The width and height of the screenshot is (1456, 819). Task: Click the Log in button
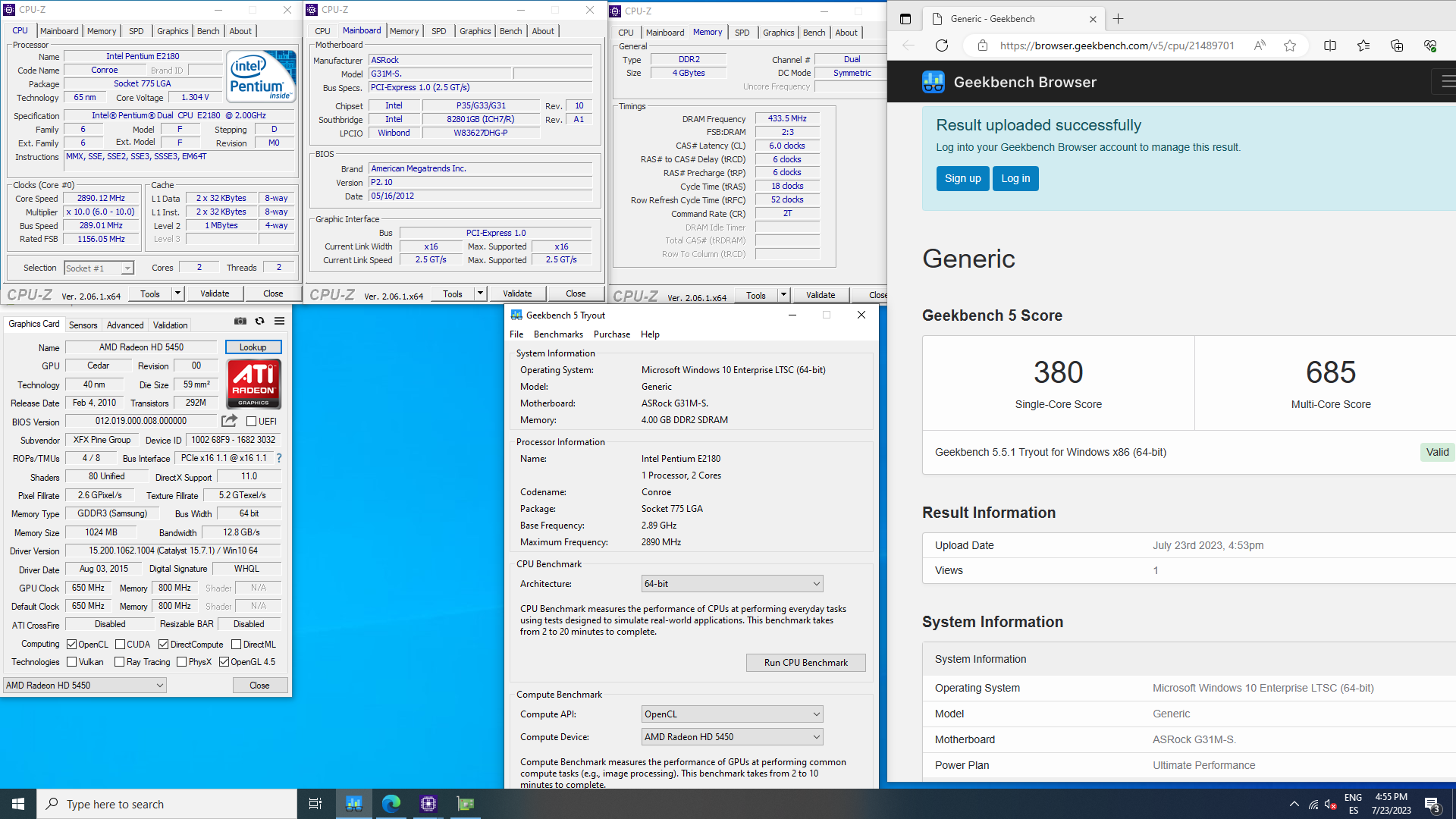pyautogui.click(x=1015, y=178)
